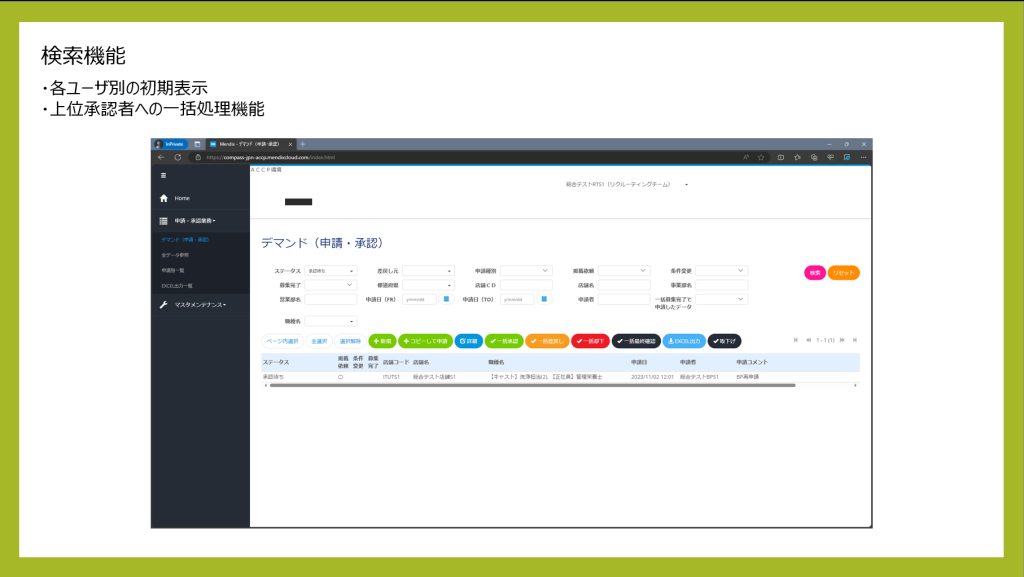Viewport: 1024px width, 577px height.
Task: Open the ステータス dropdown
Action: coord(330,271)
